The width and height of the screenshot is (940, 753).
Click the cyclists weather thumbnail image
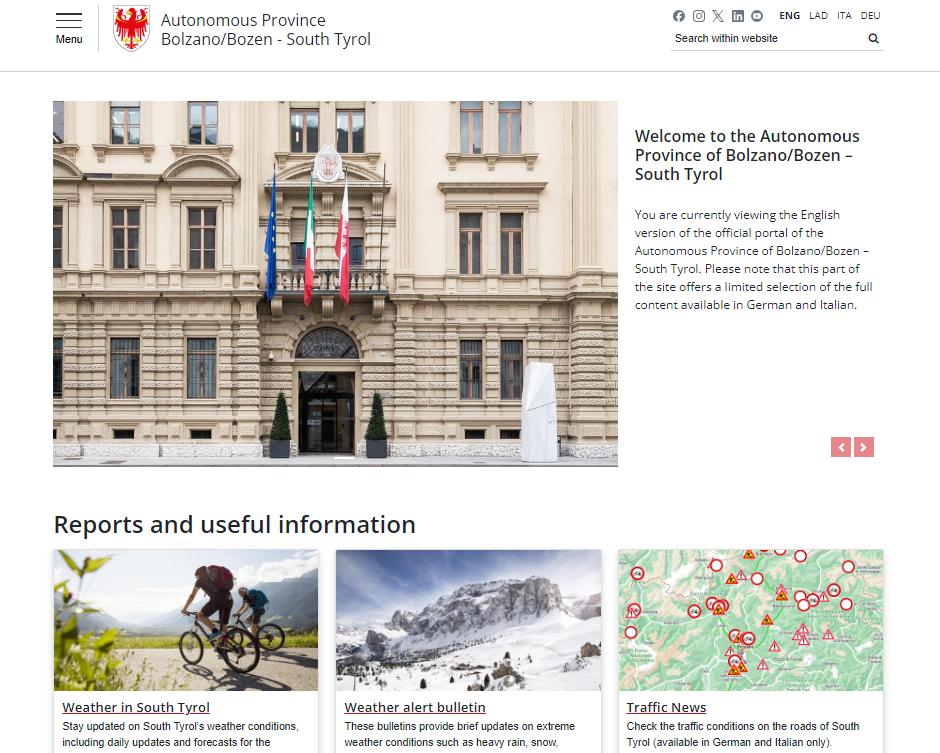click(x=186, y=620)
